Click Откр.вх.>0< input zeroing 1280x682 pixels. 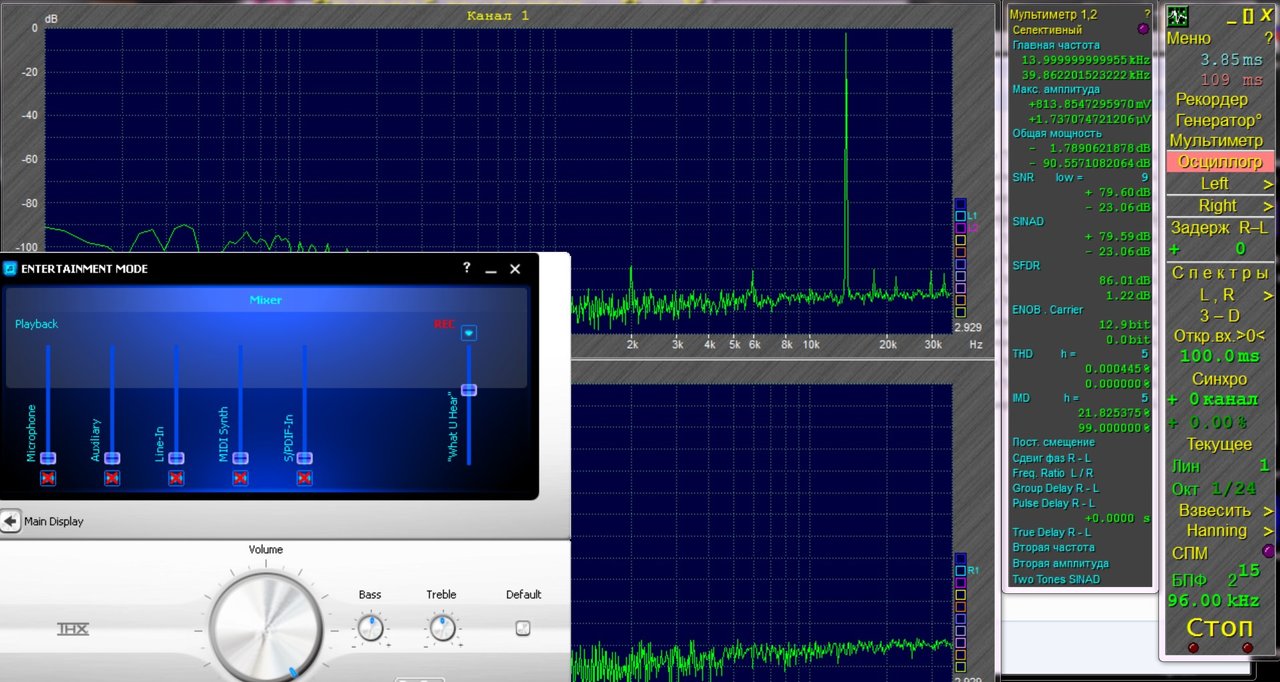[1220, 335]
